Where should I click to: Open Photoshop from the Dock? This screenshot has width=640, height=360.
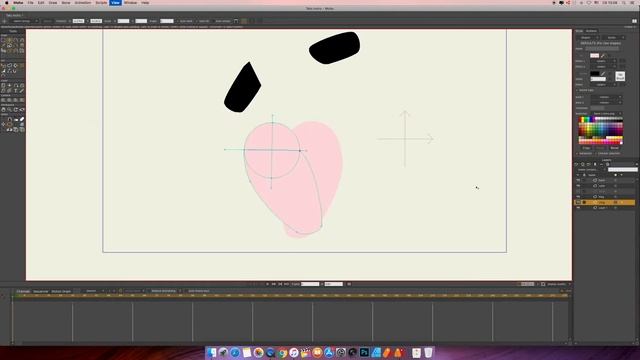364,352
